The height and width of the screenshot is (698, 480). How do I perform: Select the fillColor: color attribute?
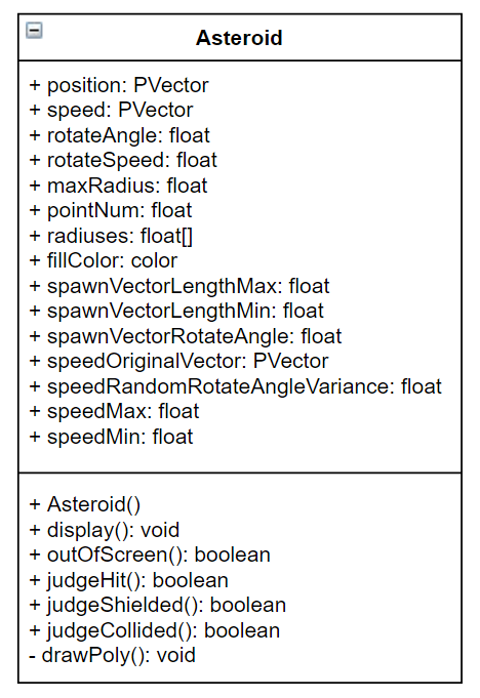tap(103, 261)
